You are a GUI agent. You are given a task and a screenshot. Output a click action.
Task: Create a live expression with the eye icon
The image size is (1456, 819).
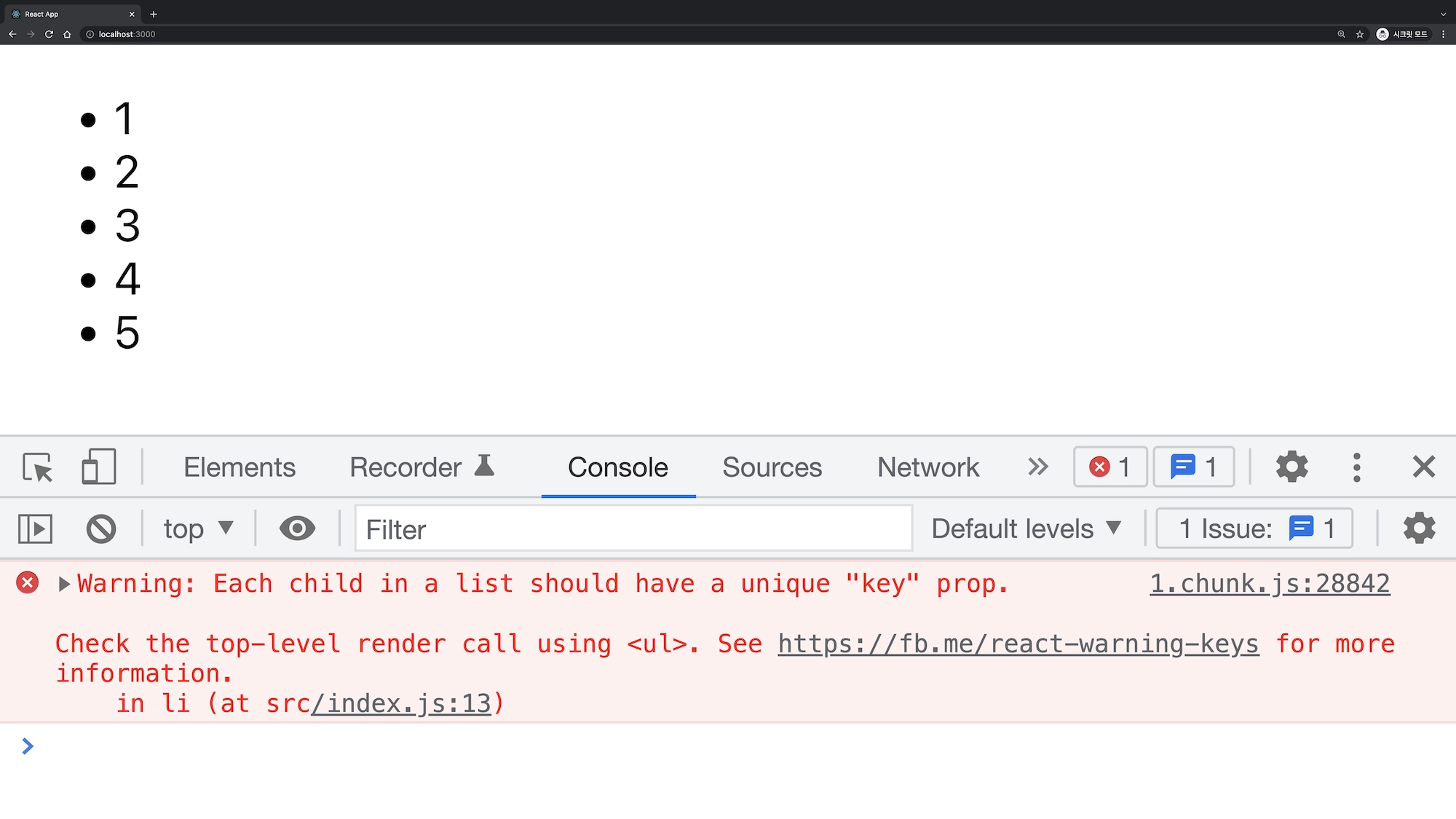point(297,529)
